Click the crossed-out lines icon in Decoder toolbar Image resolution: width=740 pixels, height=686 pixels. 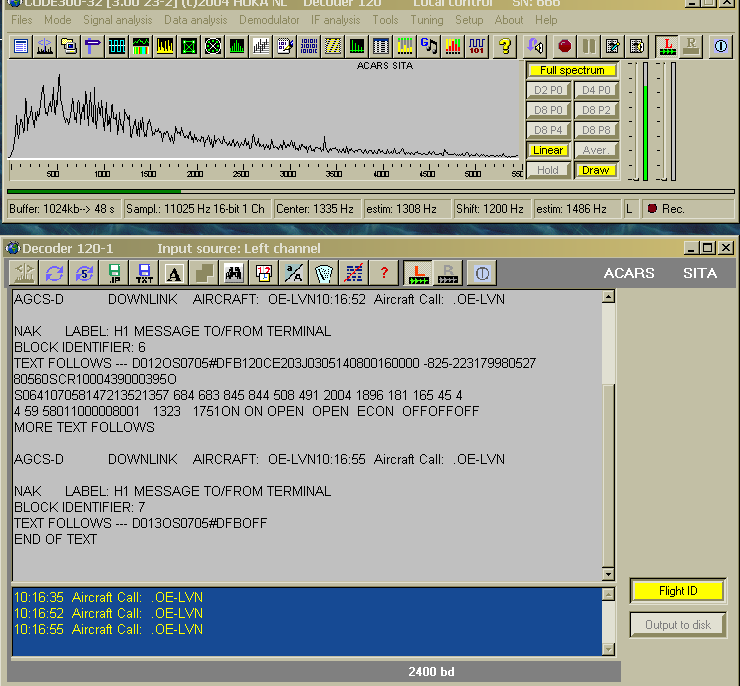[353, 273]
